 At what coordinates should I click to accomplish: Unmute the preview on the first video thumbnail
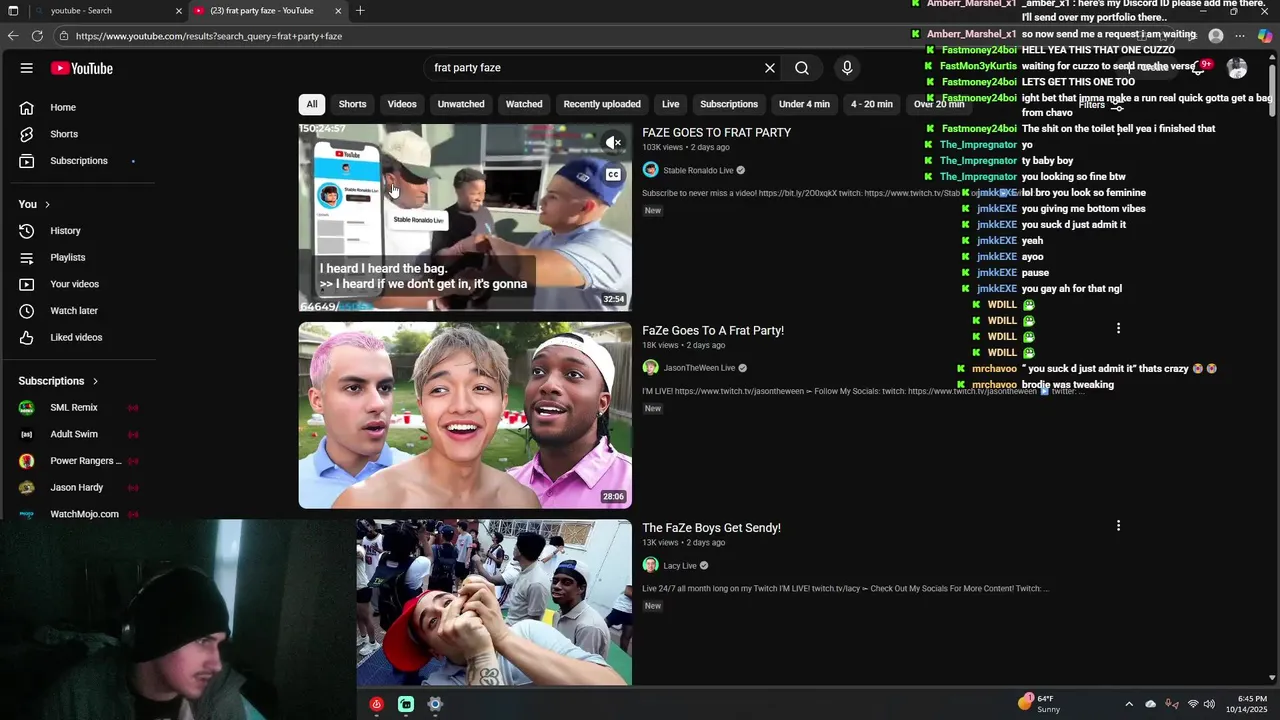point(613,143)
